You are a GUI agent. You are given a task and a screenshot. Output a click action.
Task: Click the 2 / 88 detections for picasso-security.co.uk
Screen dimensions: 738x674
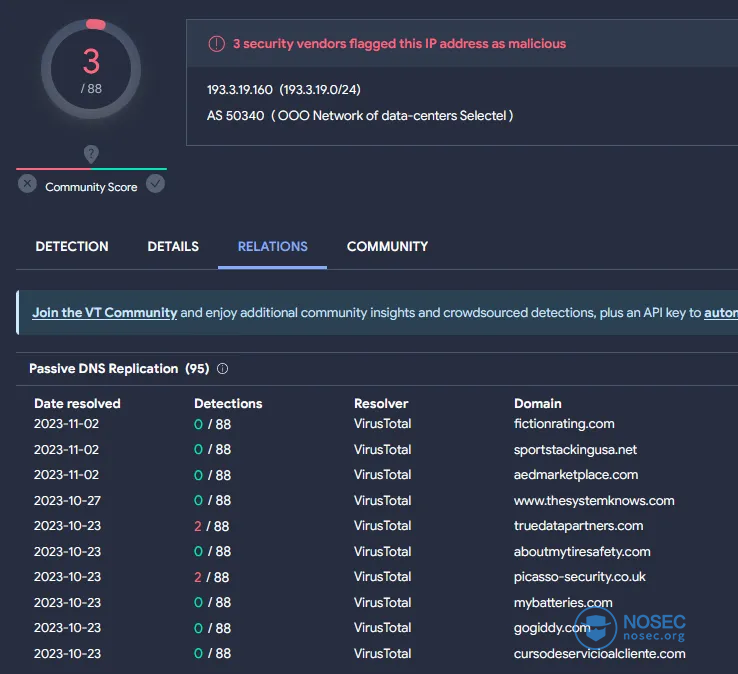click(211, 577)
